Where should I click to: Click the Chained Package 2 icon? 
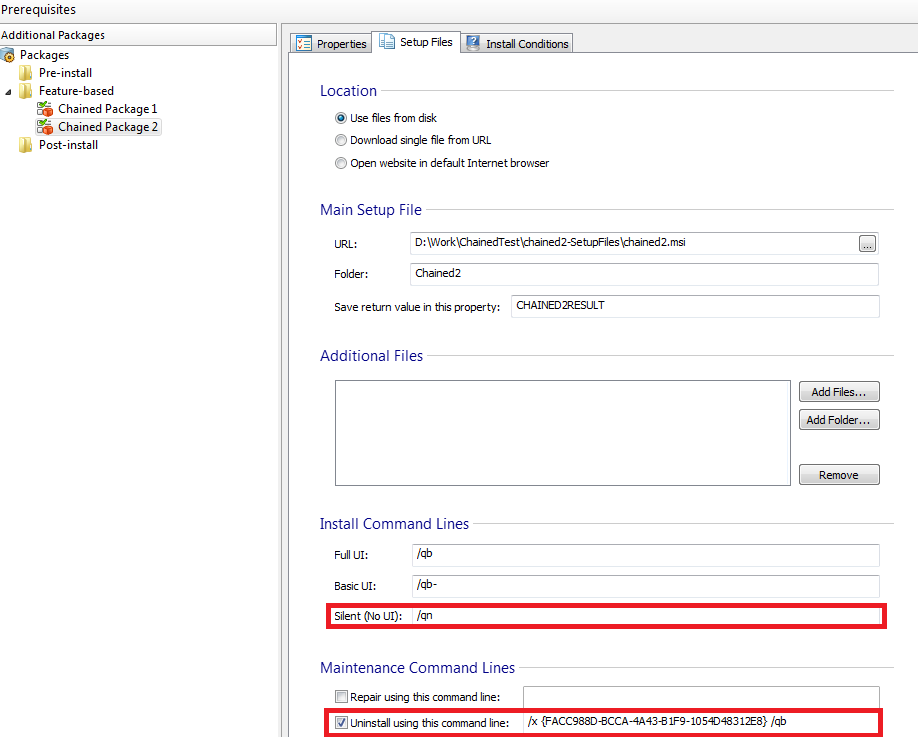pyautogui.click(x=45, y=127)
